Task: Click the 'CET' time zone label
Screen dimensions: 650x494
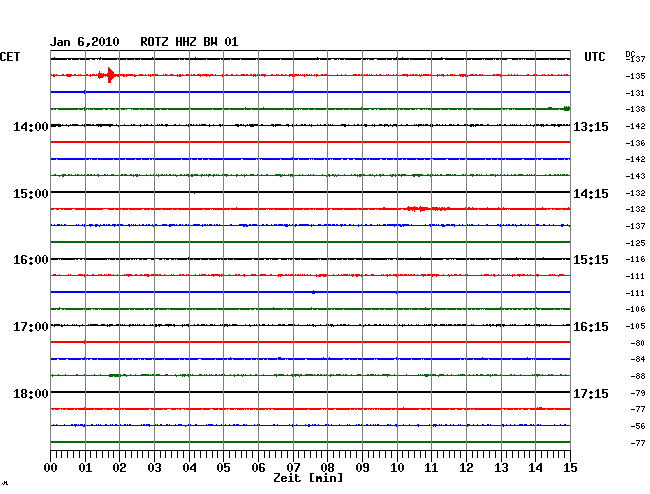Action: coord(10,57)
